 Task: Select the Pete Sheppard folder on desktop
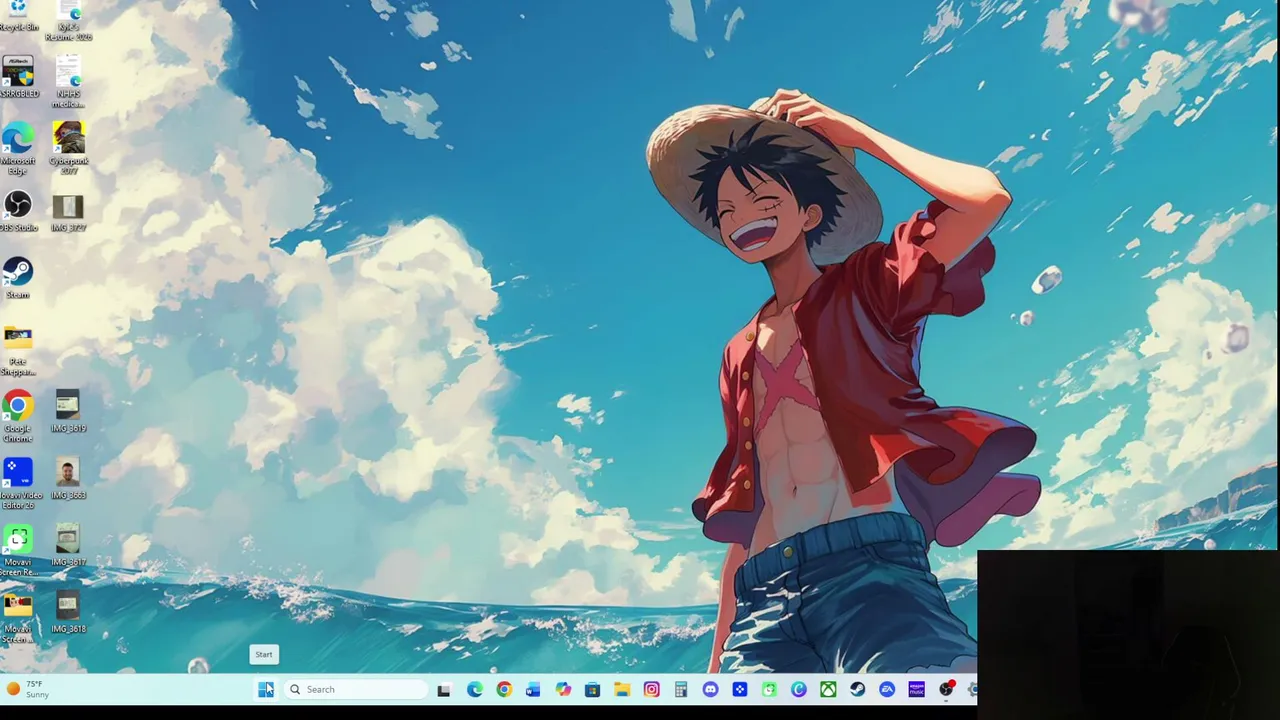[18, 350]
